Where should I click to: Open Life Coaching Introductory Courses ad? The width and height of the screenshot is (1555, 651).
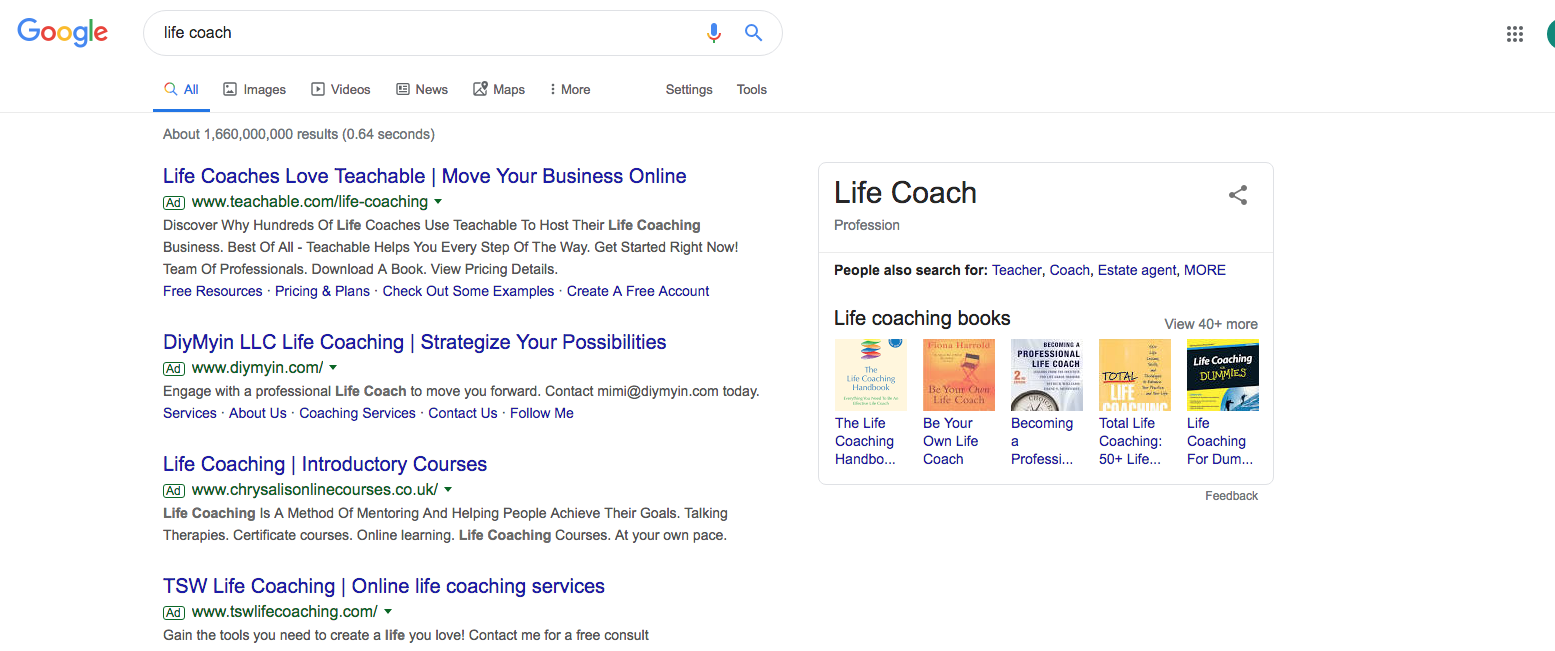tap(325, 464)
